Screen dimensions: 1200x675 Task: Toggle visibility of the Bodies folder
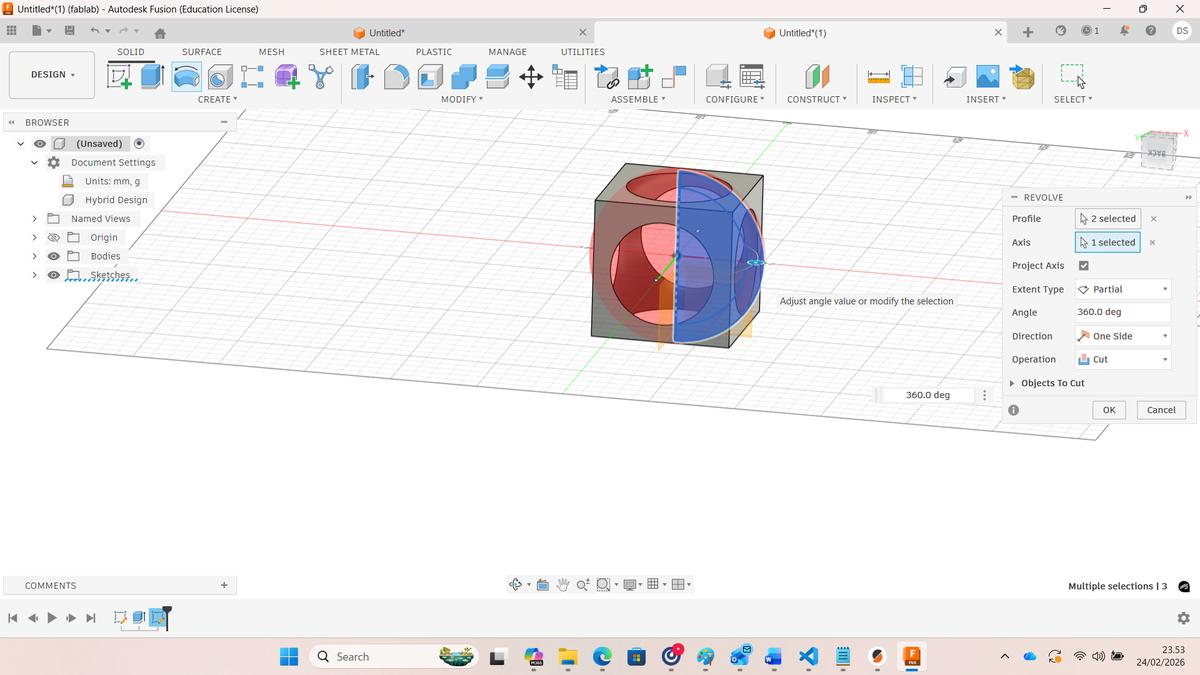pos(54,256)
